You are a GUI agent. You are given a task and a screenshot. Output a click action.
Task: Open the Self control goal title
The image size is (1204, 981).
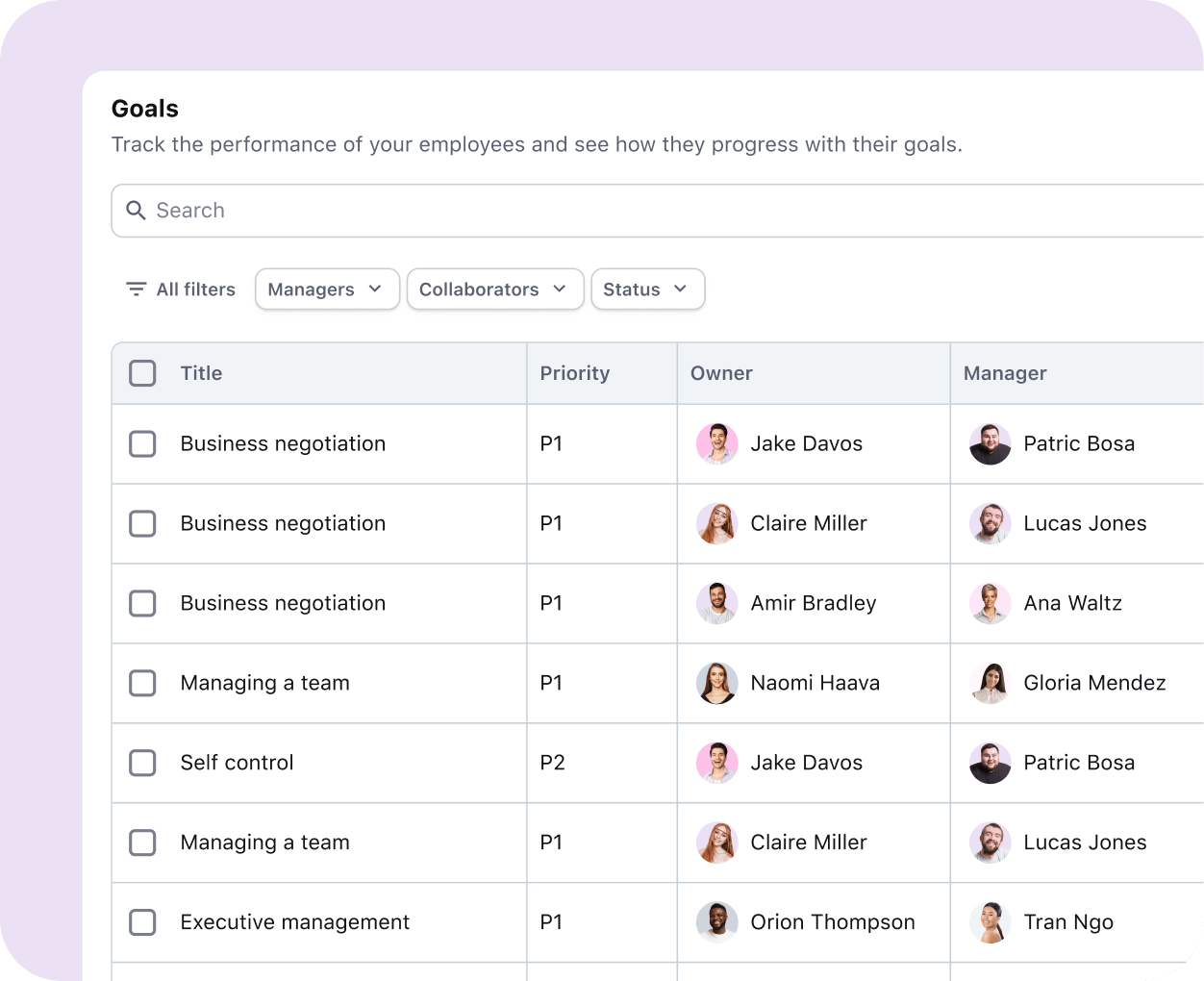point(237,763)
